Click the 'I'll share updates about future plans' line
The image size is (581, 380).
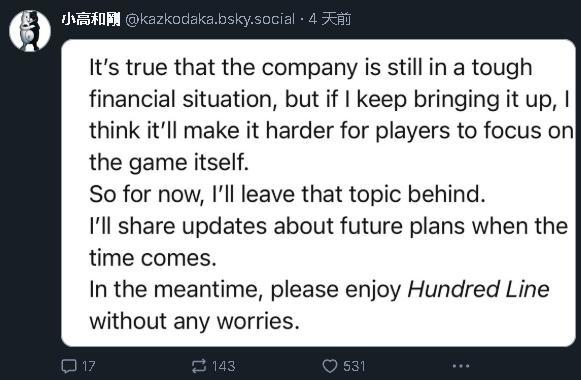328,226
